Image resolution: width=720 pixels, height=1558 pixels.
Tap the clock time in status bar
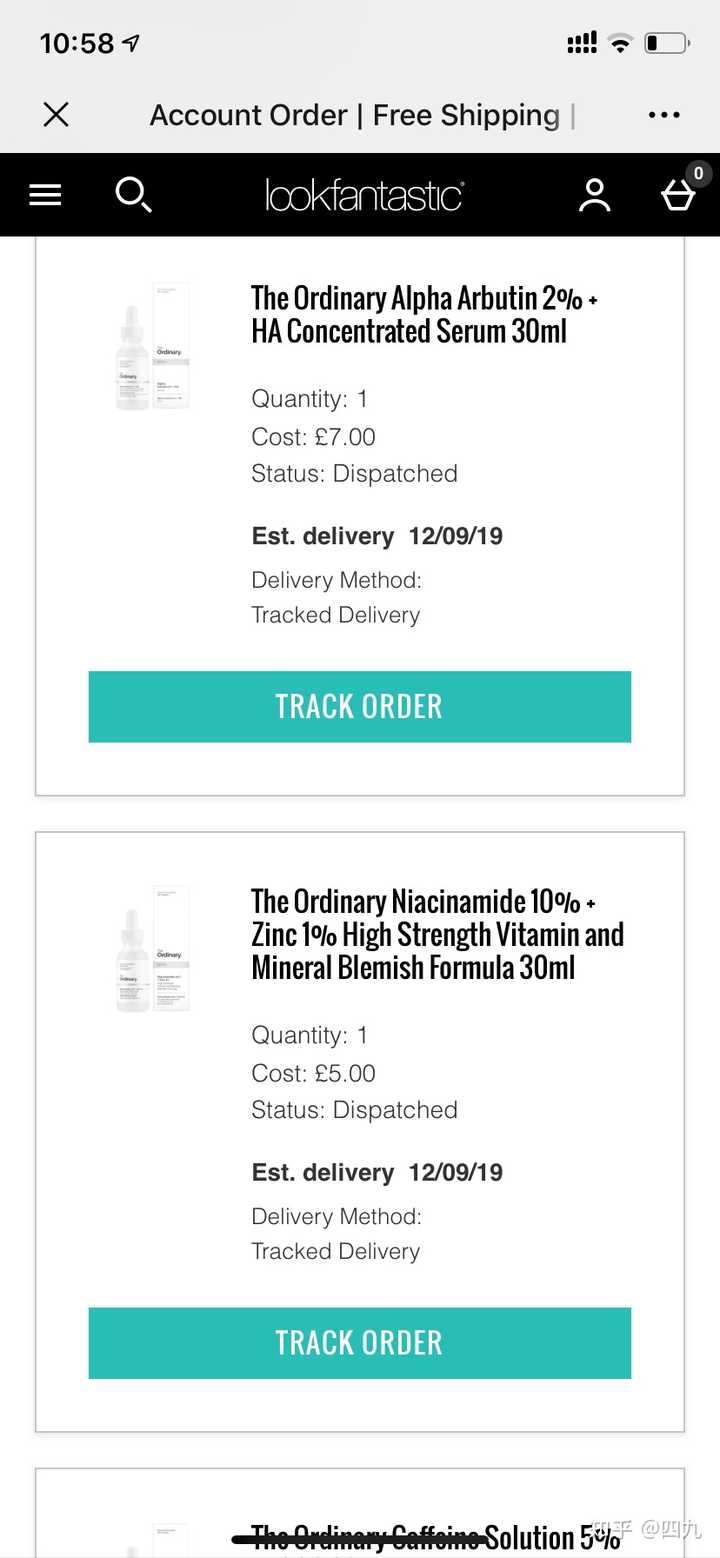pos(77,43)
